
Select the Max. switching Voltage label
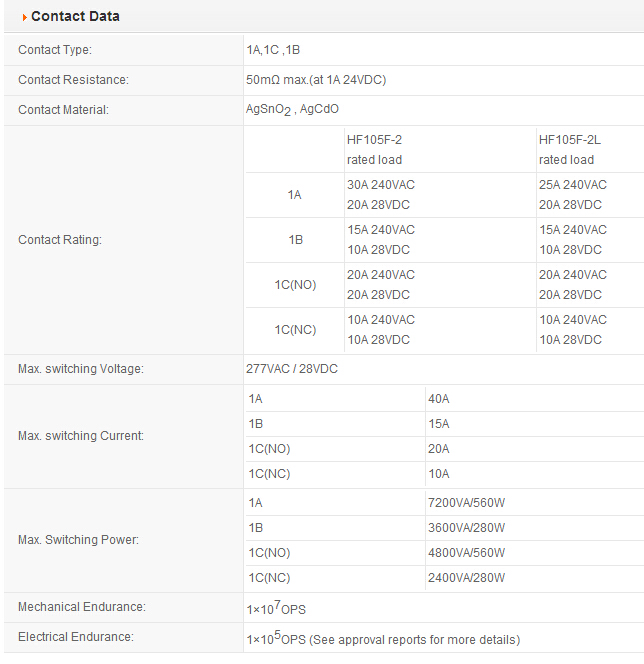coord(81,369)
